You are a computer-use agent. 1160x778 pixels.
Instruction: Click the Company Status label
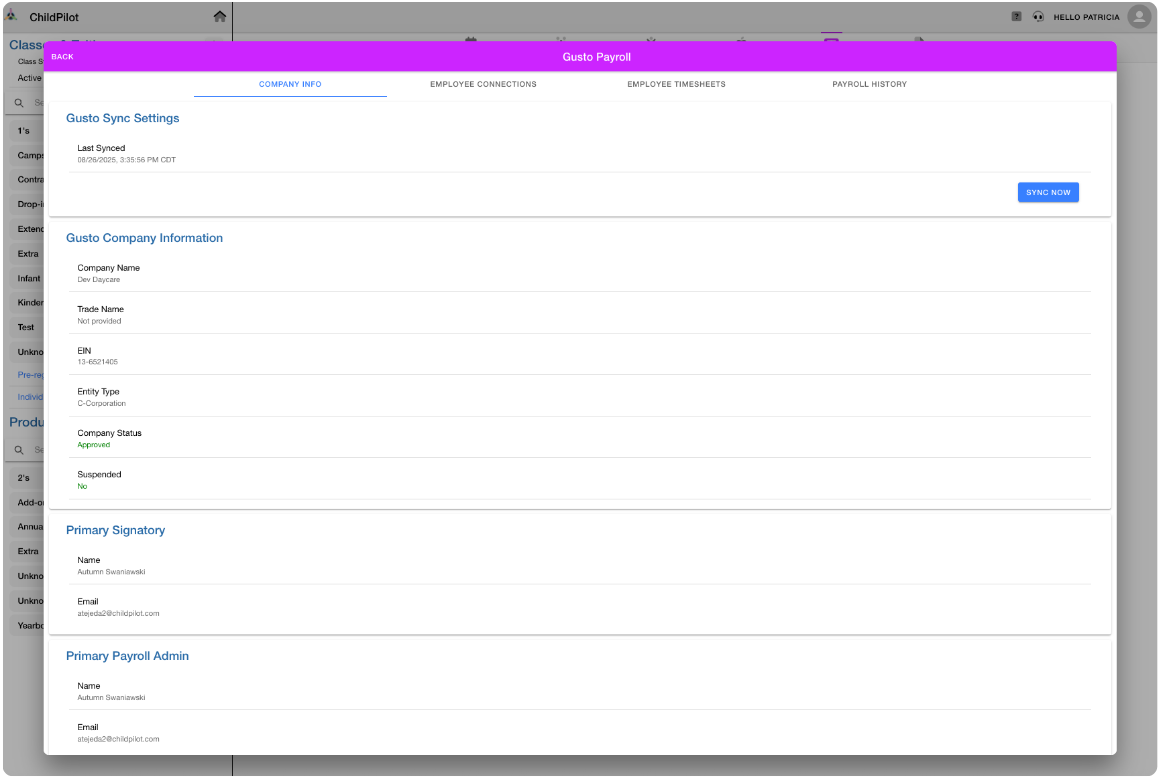pyautogui.click(x=109, y=433)
